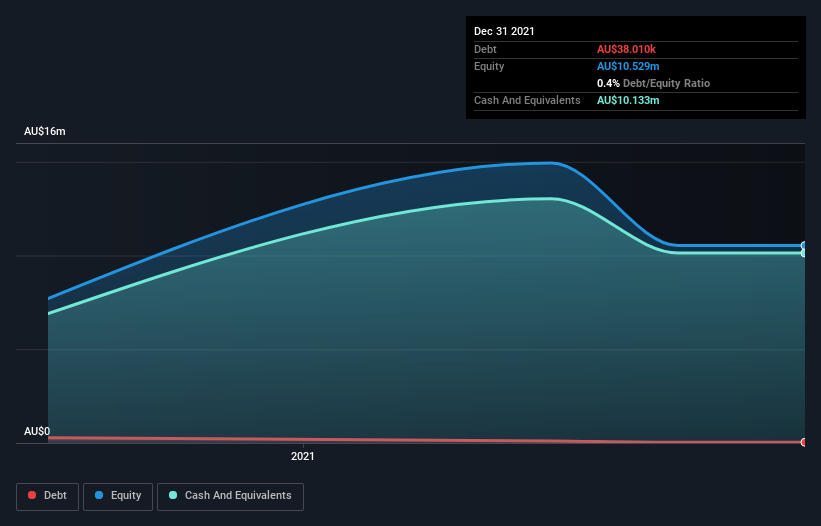Image resolution: width=821 pixels, height=526 pixels.
Task: Select the teal Cash endpoint marker on chart
Action: [804, 253]
